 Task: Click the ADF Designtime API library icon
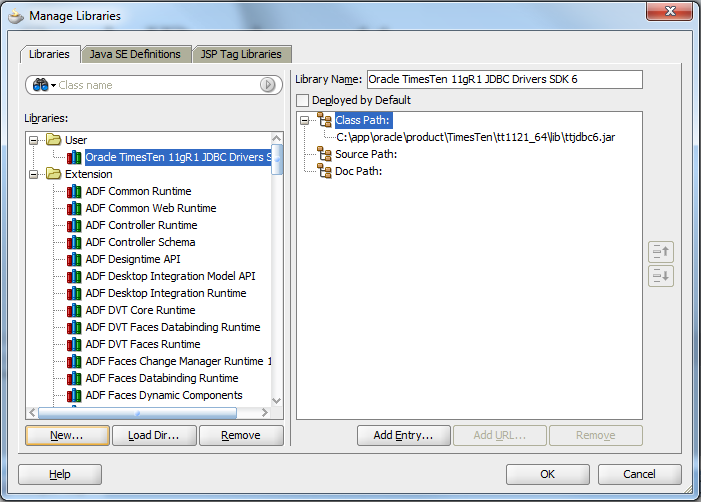[x=74, y=259]
